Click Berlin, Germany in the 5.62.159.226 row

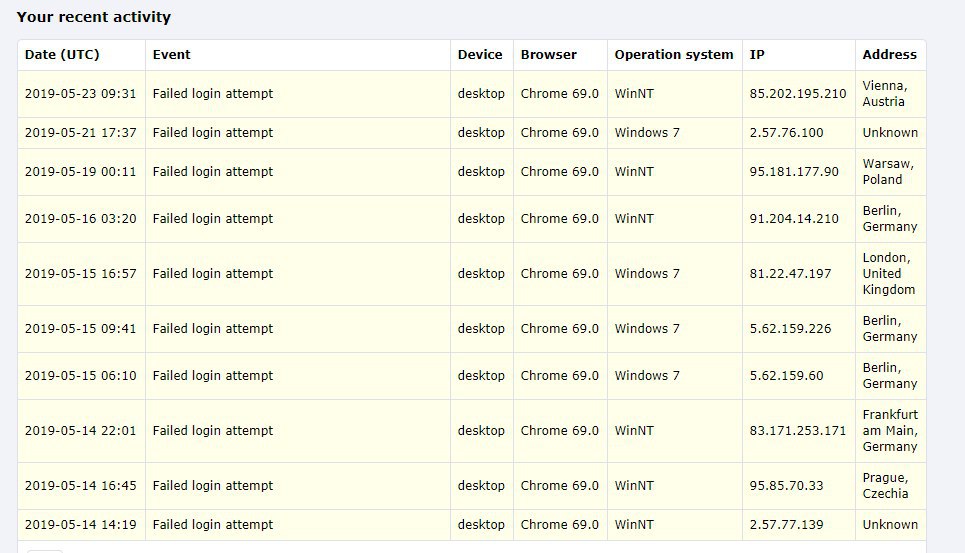click(890, 329)
